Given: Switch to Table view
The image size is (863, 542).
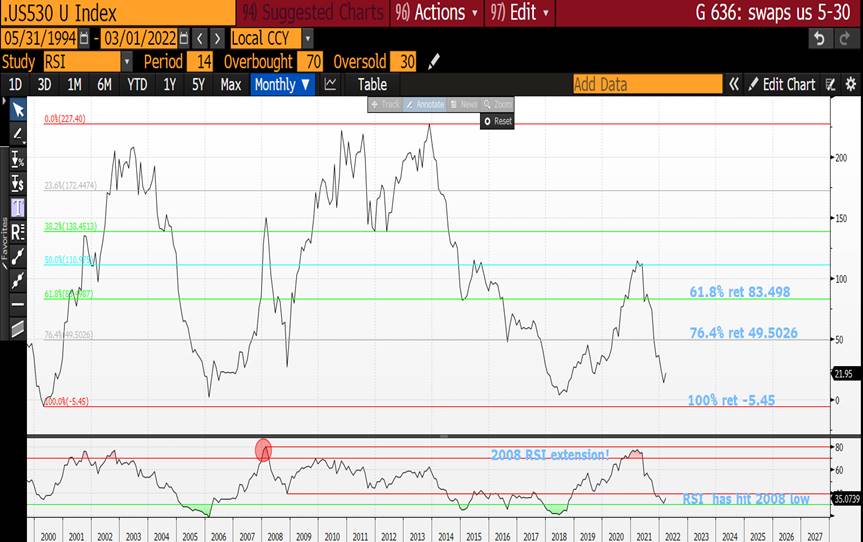Looking at the screenshot, I should click(372, 85).
